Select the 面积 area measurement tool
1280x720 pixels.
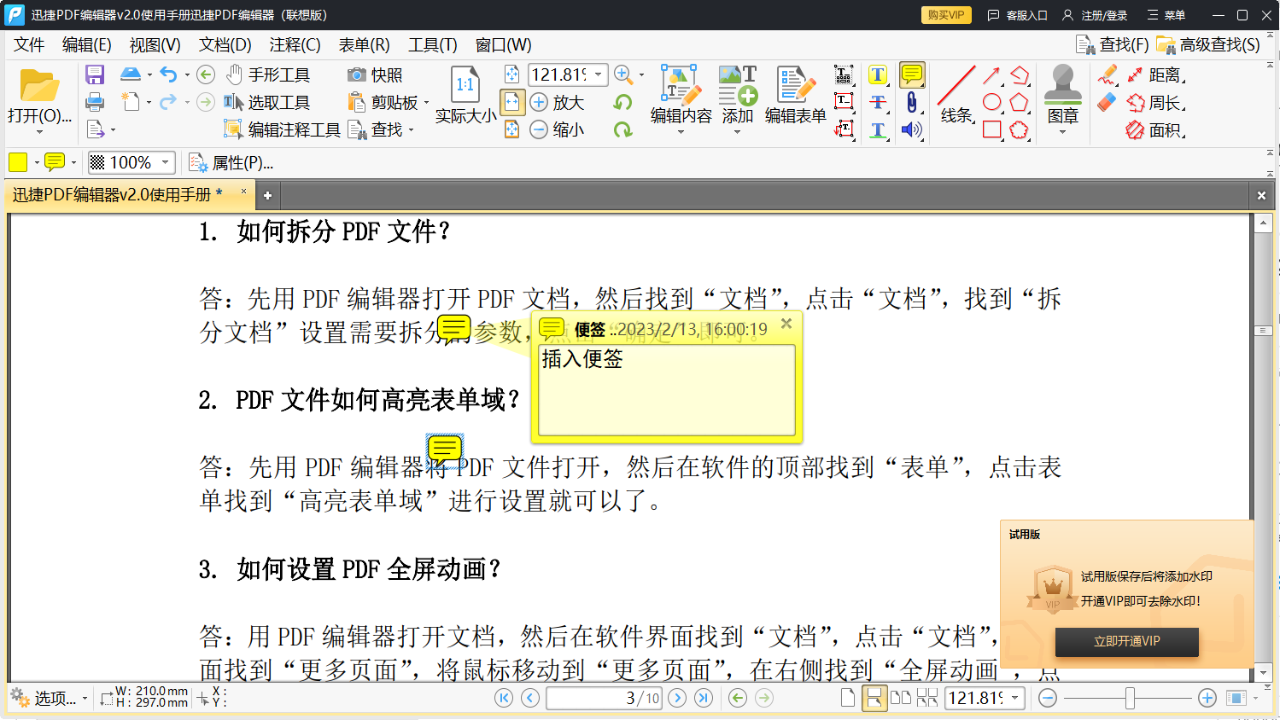(x=1166, y=131)
